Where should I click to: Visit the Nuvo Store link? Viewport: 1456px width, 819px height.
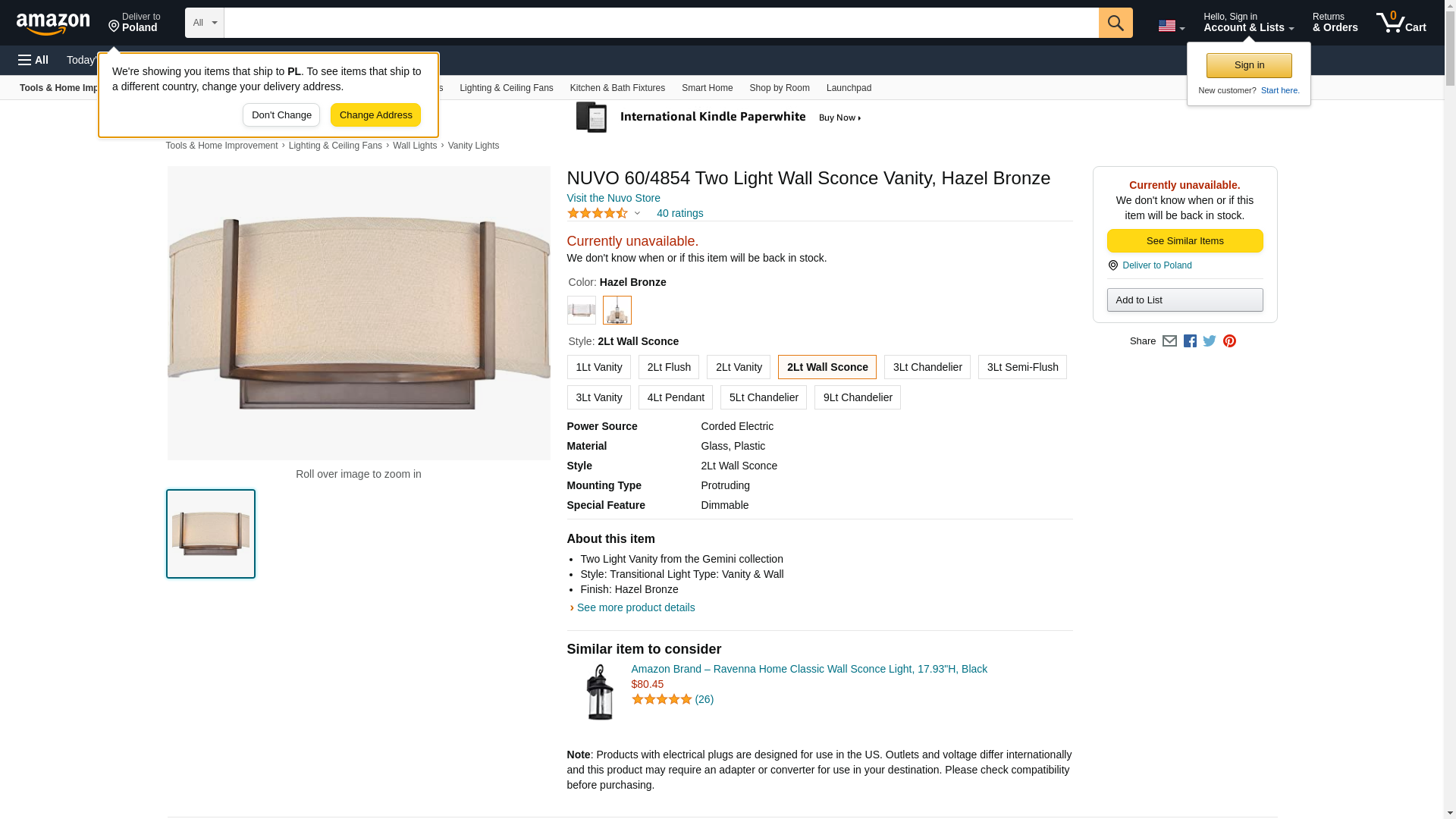pos(613,198)
